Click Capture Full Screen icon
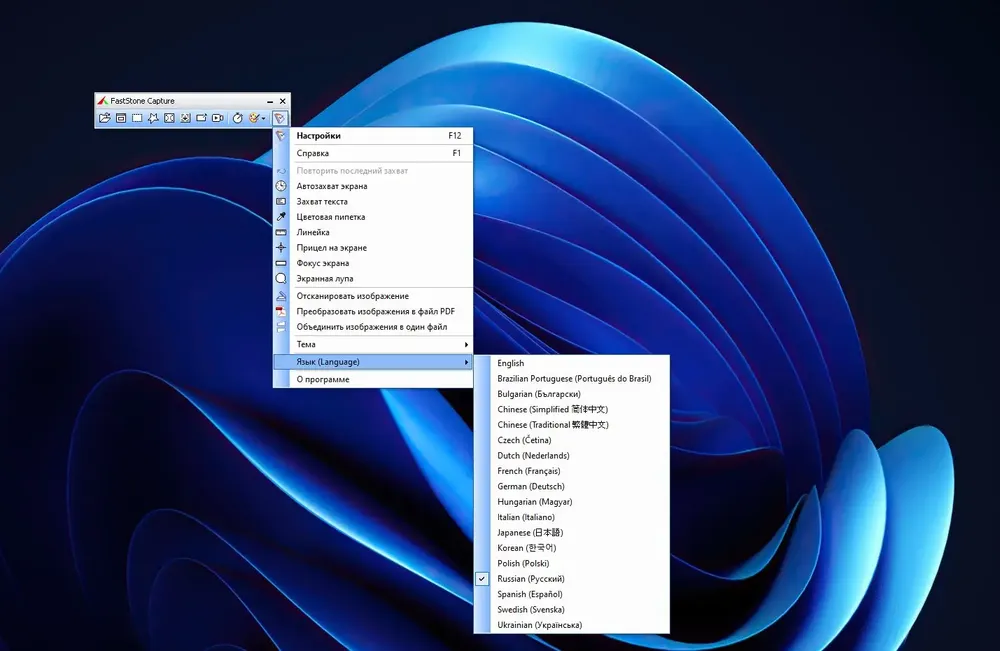Image resolution: width=1000 pixels, height=651 pixels. [169, 118]
